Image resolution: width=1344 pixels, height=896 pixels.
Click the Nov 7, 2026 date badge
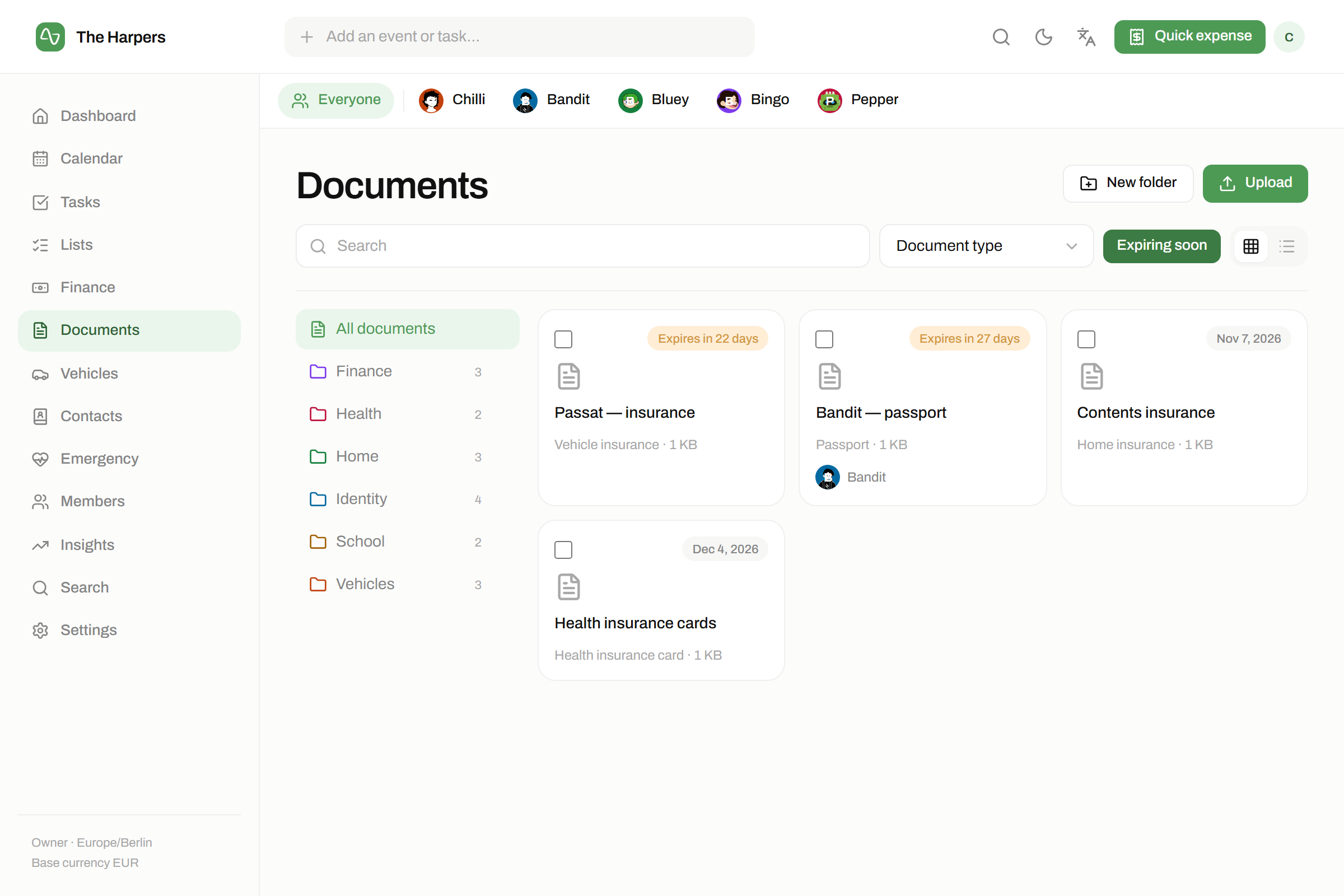pyautogui.click(x=1248, y=339)
